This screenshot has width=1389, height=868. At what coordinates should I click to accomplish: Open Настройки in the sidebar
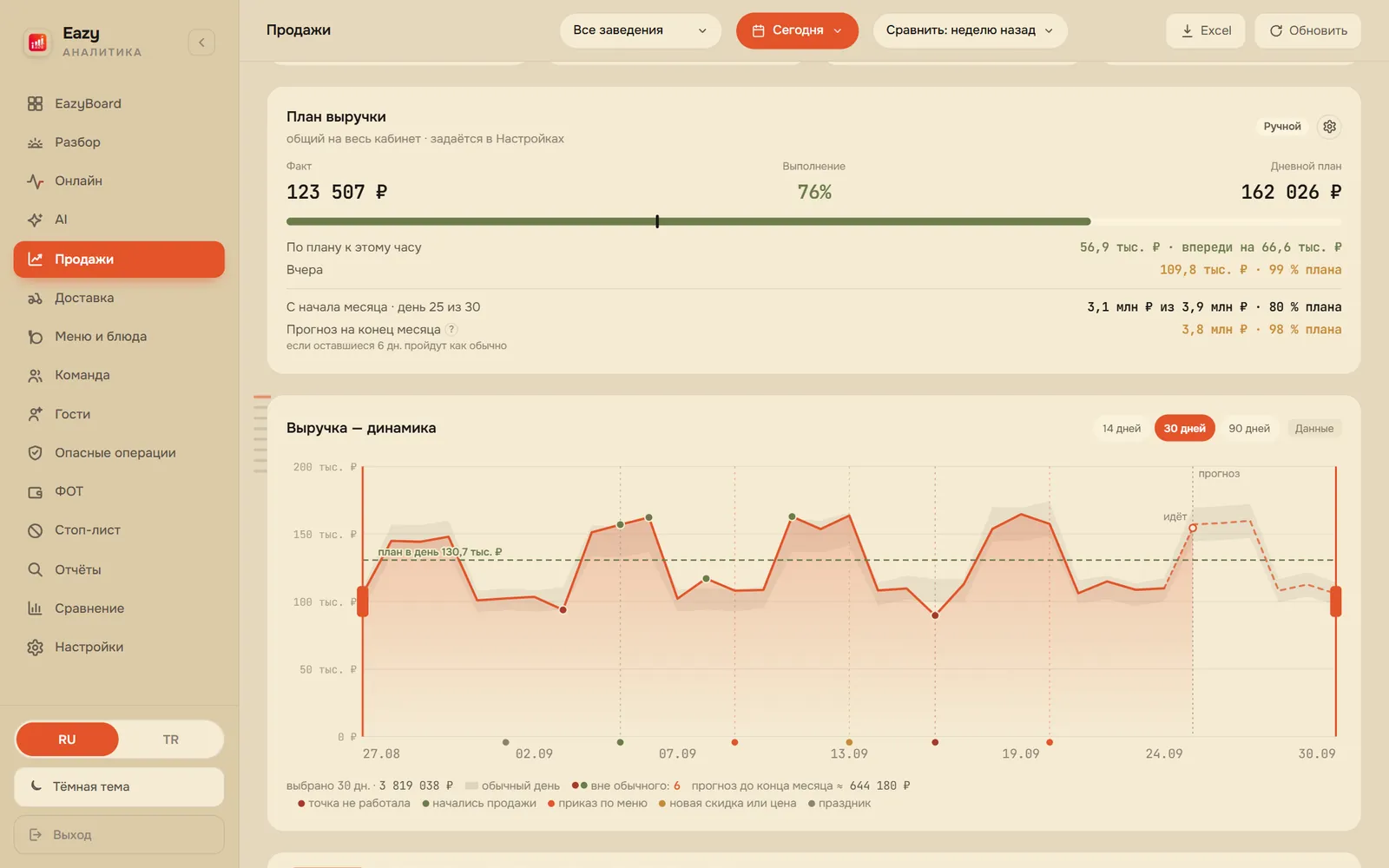pos(119,648)
